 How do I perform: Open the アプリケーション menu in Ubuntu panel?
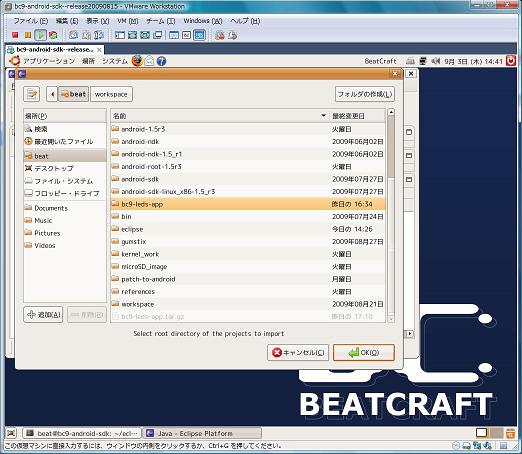pyautogui.click(x=49, y=61)
